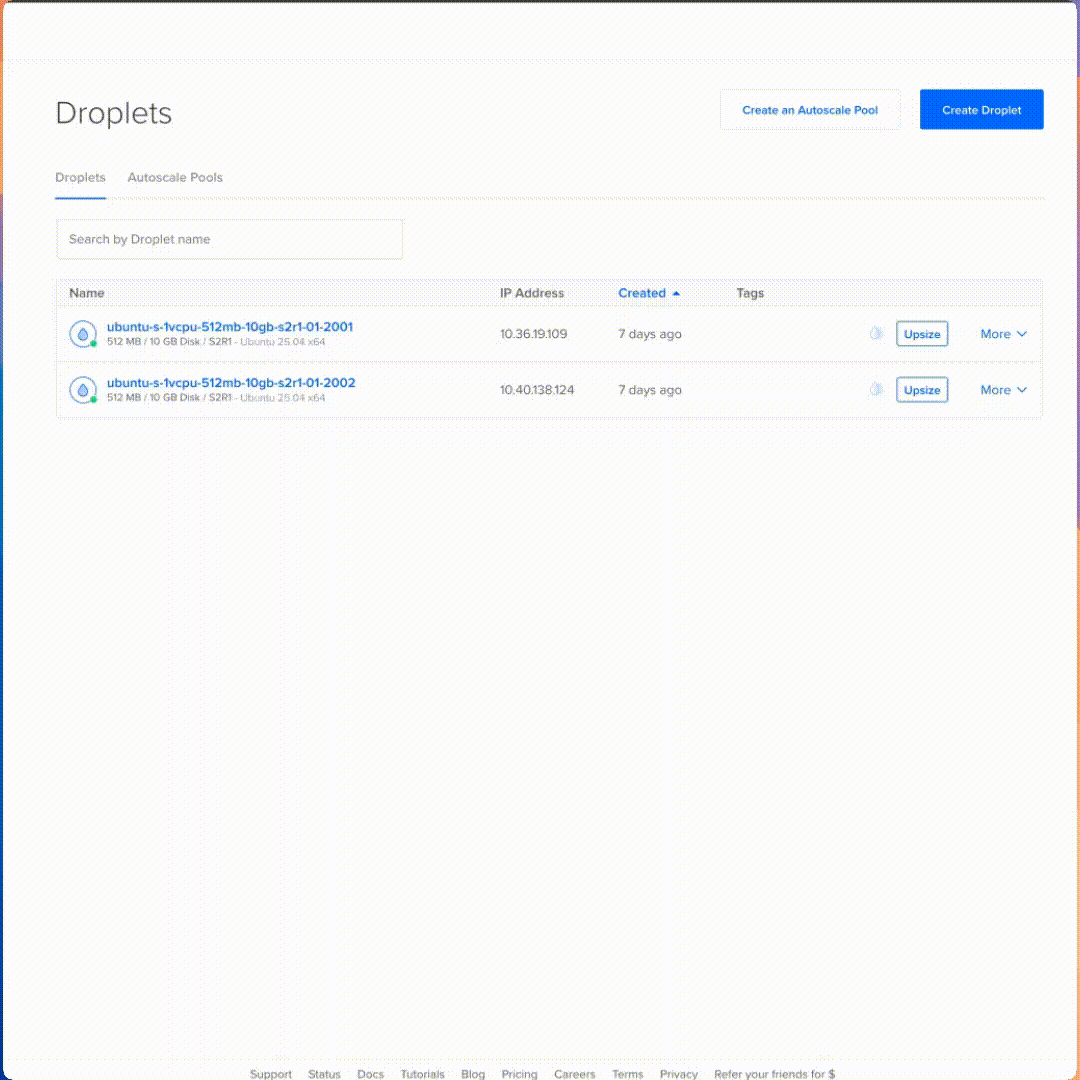The image size is (1080, 1080).
Task: Open the Pricing footer link
Action: (x=519, y=1074)
